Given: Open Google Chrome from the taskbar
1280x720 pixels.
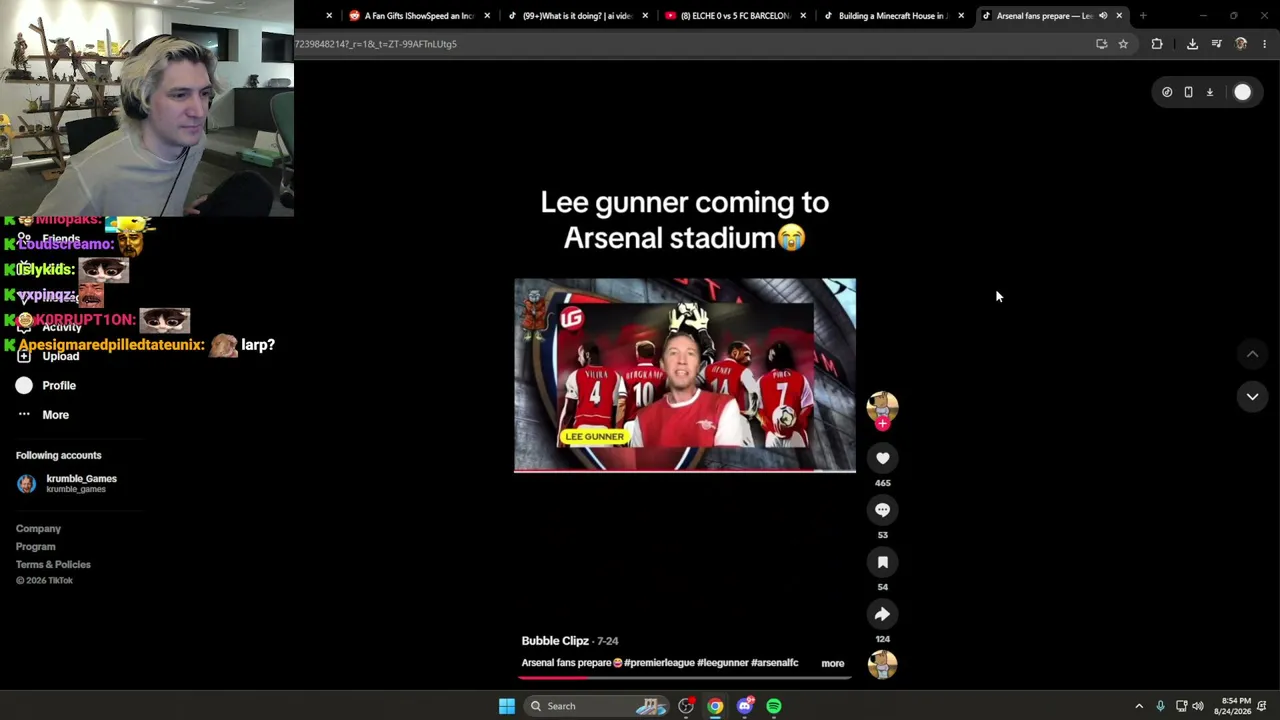Looking at the screenshot, I should point(715,706).
